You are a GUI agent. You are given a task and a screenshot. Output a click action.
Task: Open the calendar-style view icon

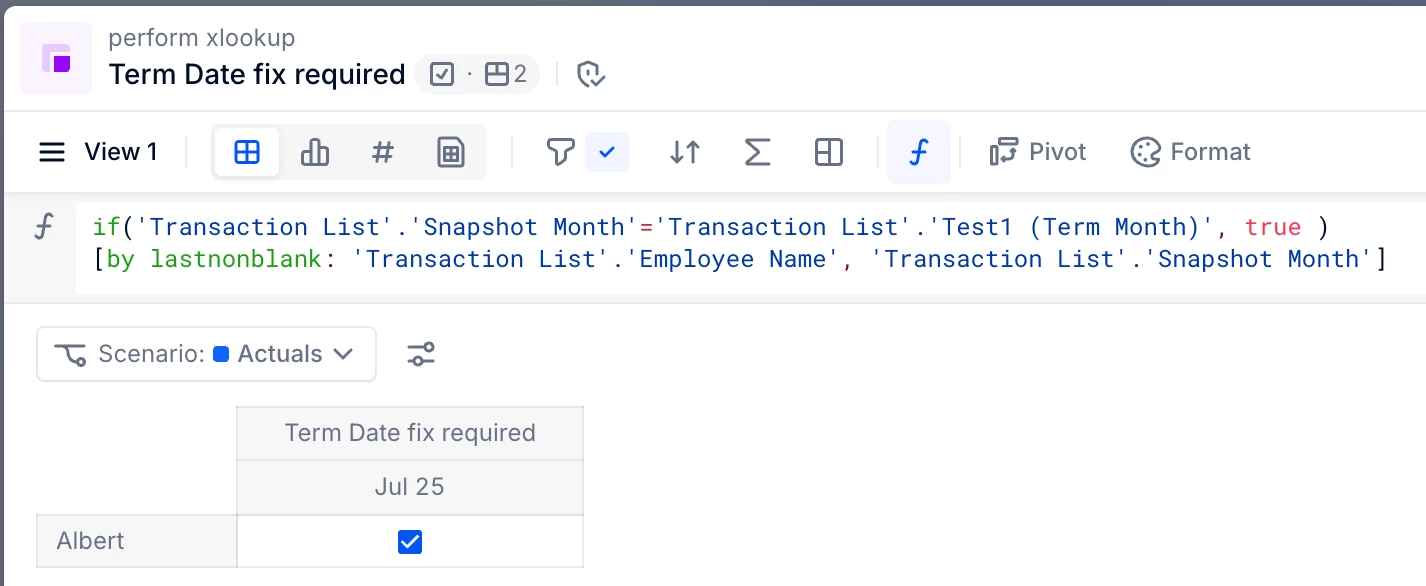451,152
